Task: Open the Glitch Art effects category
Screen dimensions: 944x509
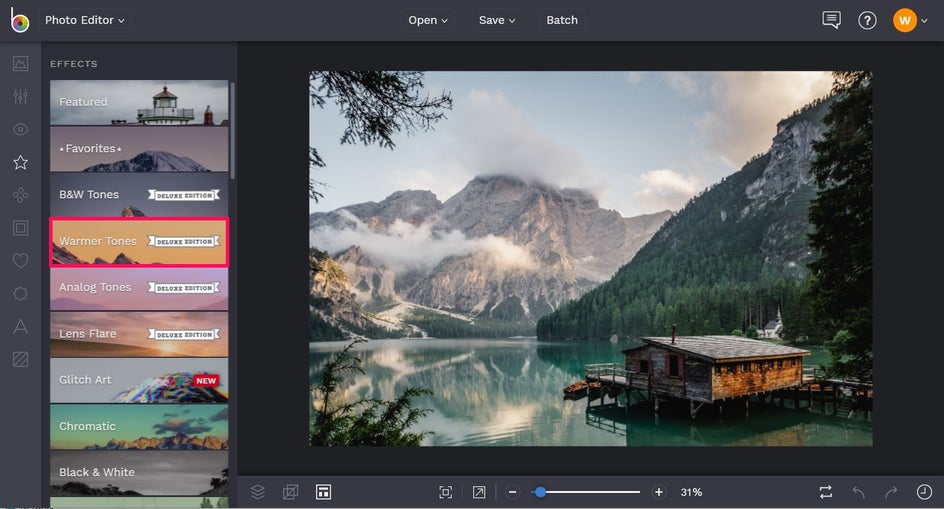Action: tap(139, 381)
